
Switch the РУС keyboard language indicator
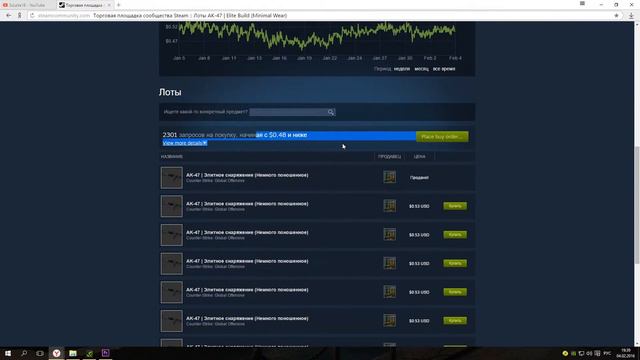(607, 353)
